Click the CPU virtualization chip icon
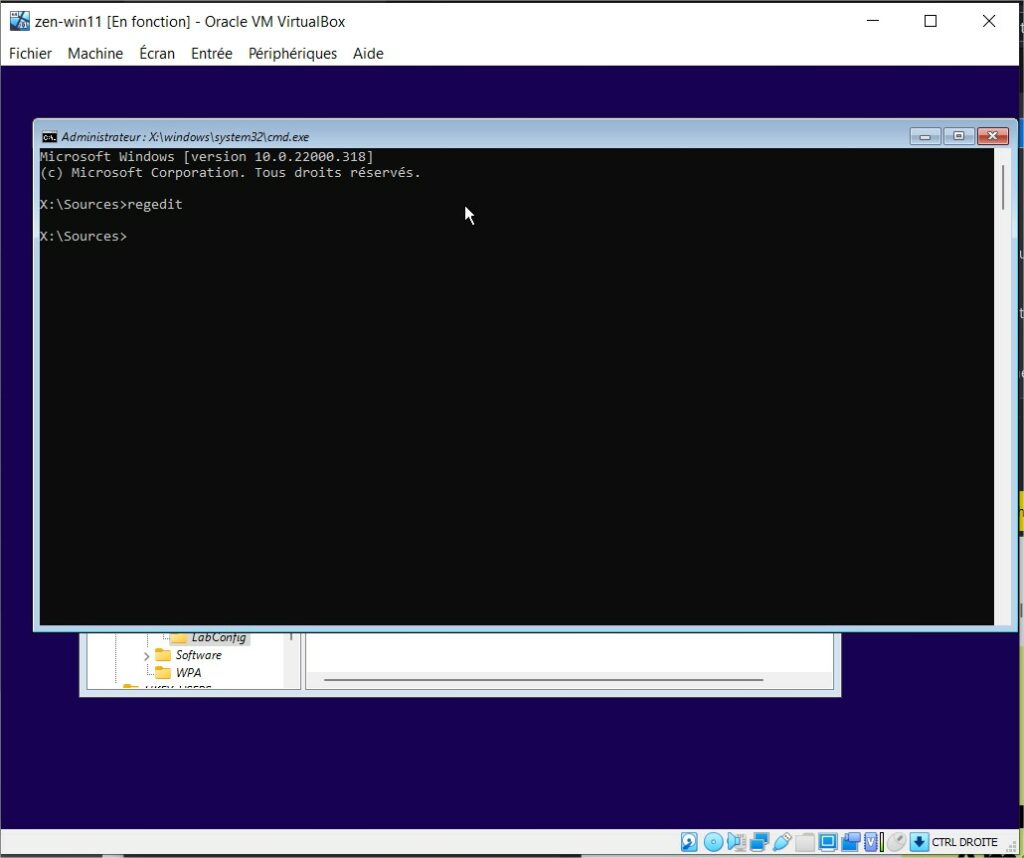This screenshot has width=1024, height=858. pyautogui.click(x=871, y=842)
